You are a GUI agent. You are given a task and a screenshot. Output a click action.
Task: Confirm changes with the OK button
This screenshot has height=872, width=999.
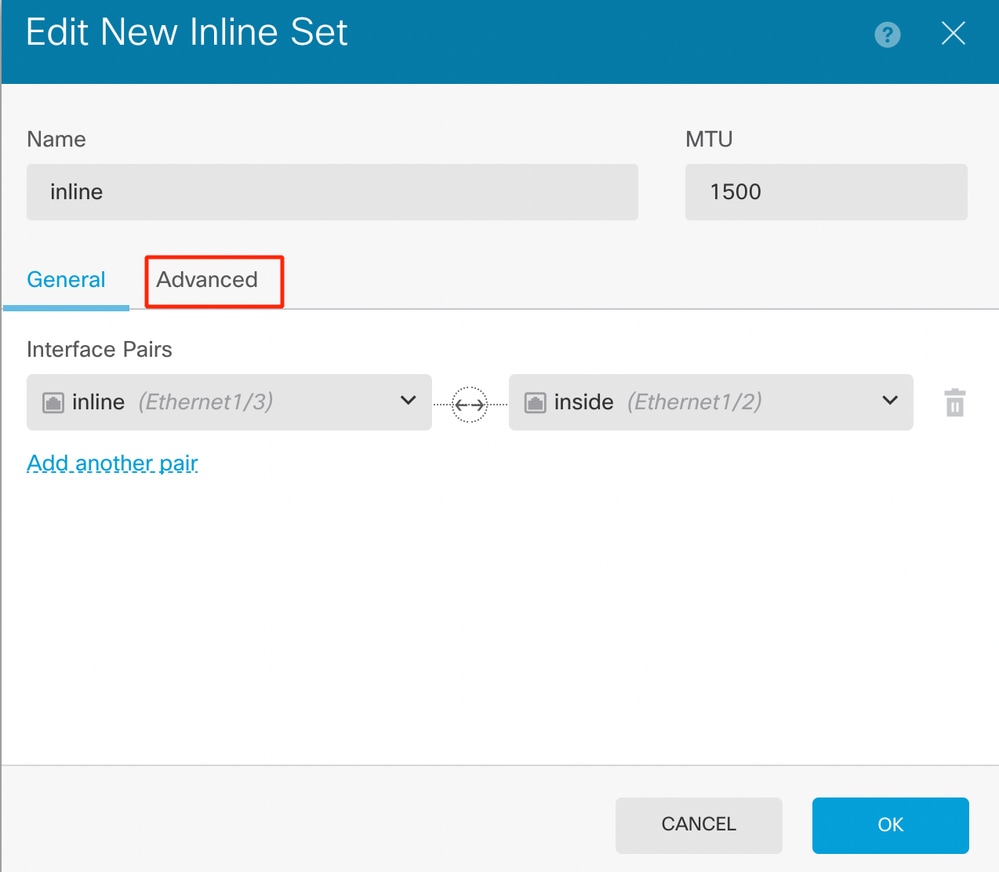[x=890, y=825]
